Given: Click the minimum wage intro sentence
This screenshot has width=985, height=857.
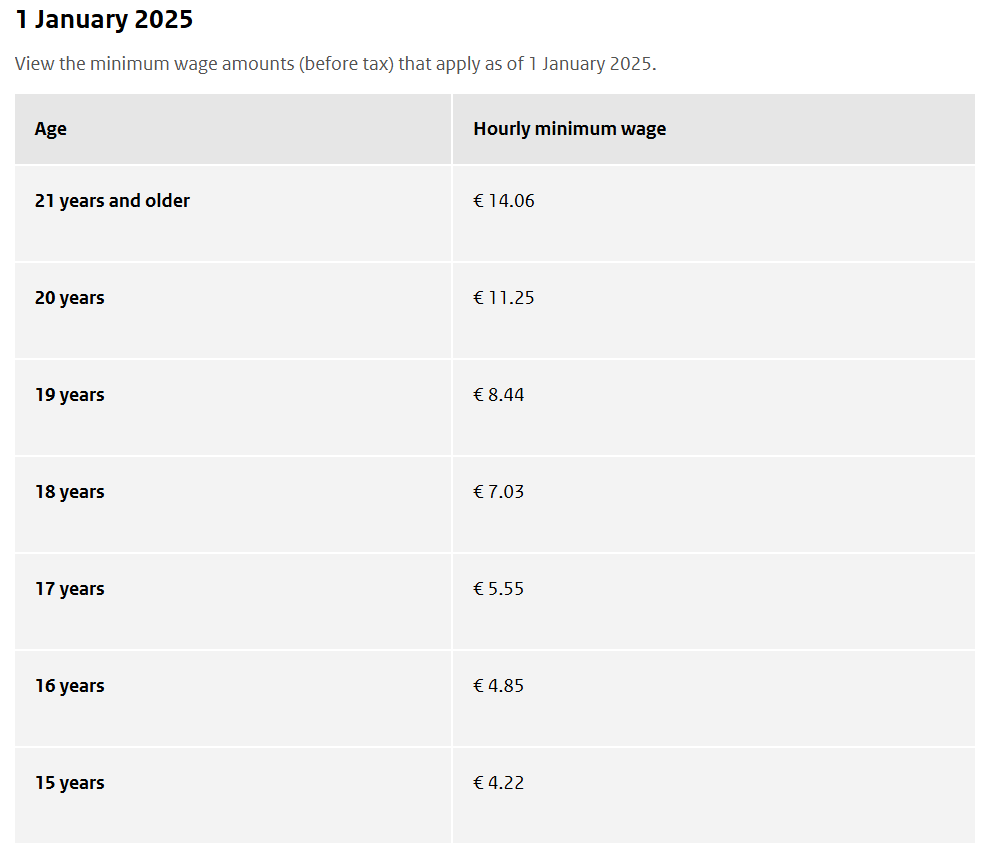Looking at the screenshot, I should click(x=335, y=64).
